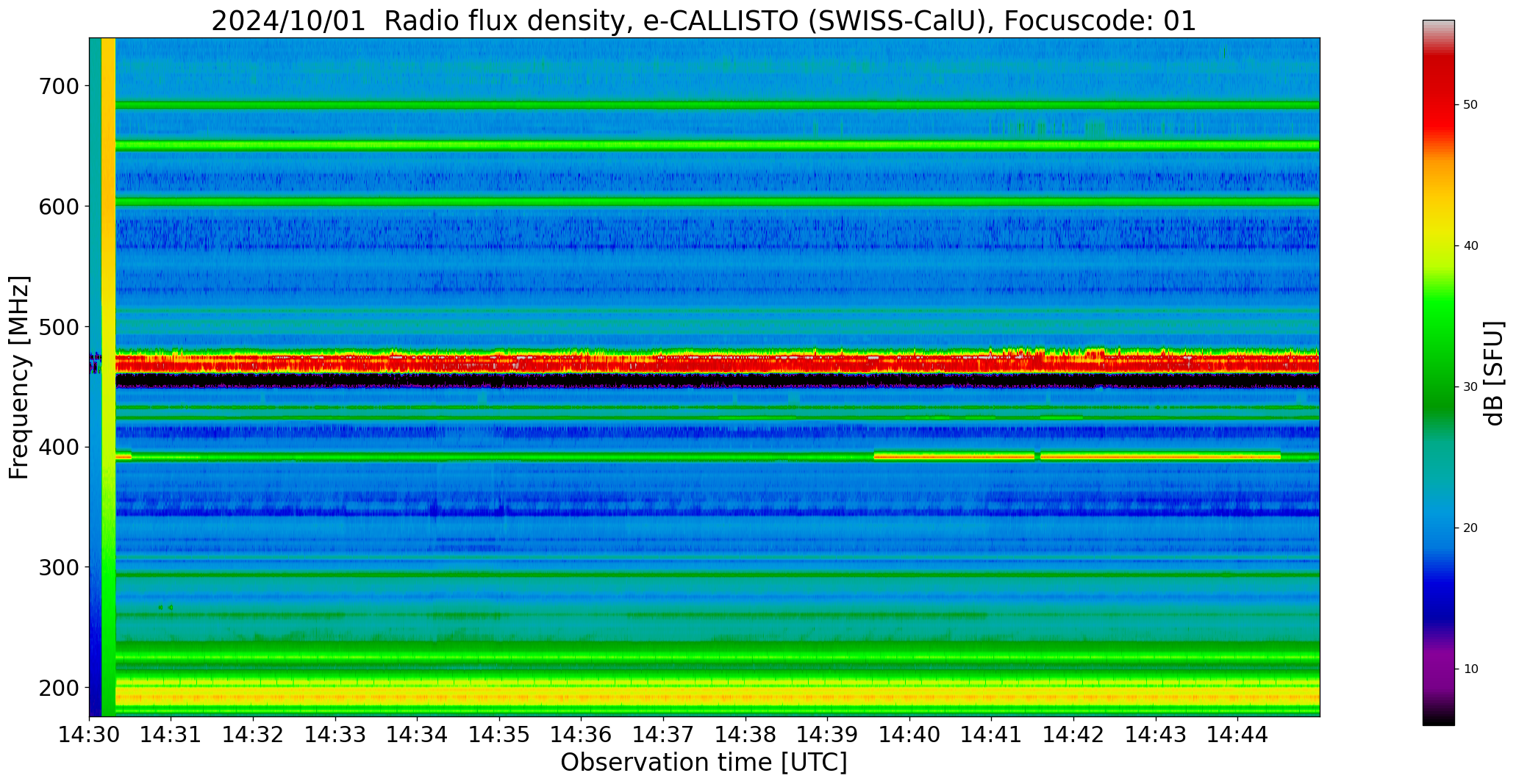Viewport: 1516px width, 784px height.
Task: Click the 'Observation time [UTC]' axis label
Action: coord(704,763)
